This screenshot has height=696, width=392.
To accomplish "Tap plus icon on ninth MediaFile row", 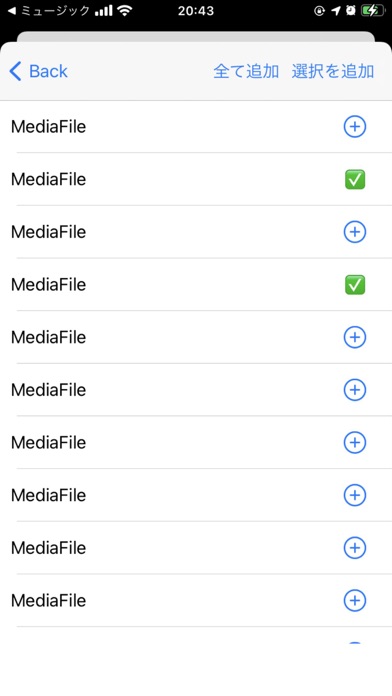I will point(355,547).
